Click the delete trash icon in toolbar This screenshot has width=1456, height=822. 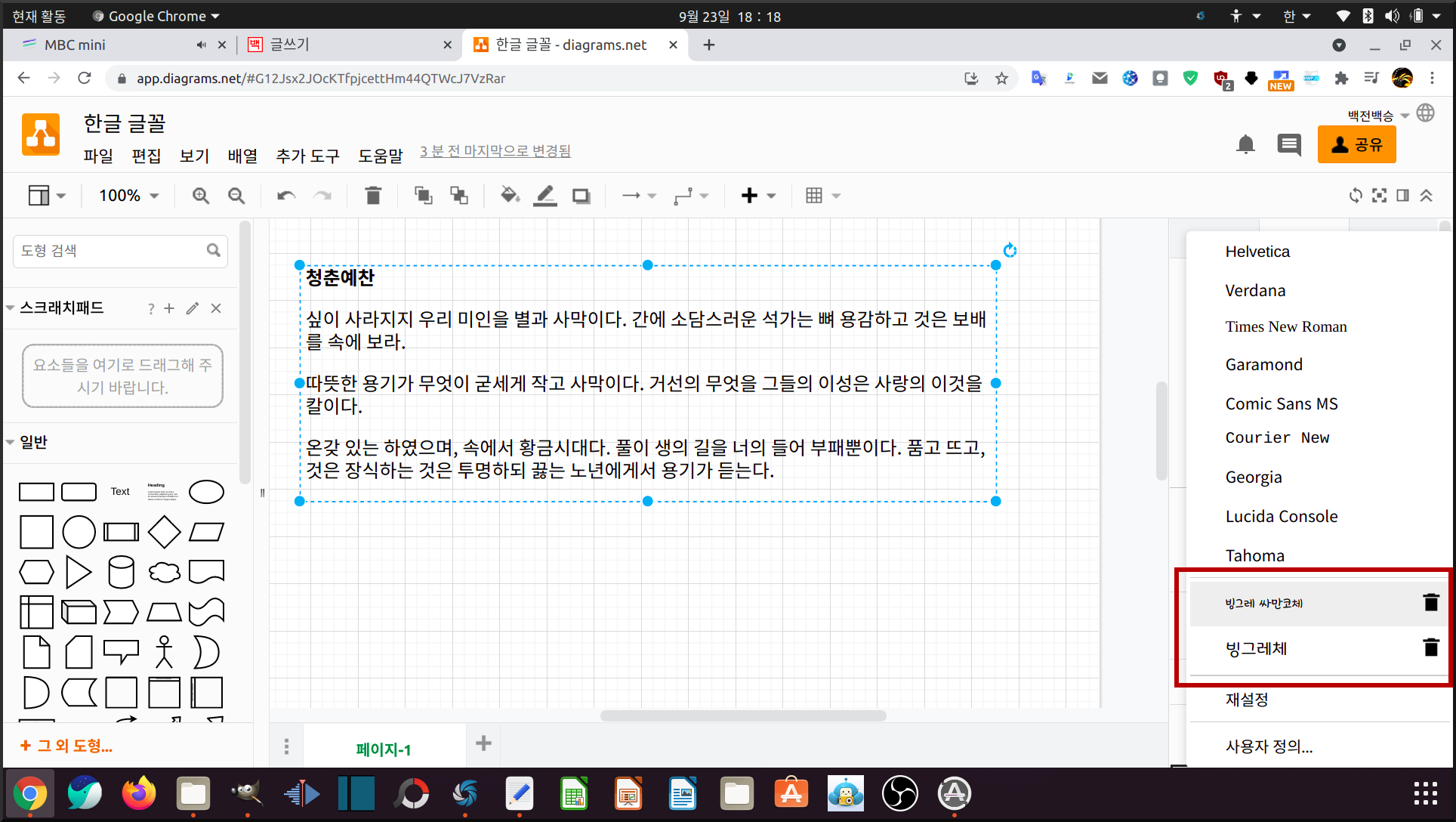click(x=373, y=196)
